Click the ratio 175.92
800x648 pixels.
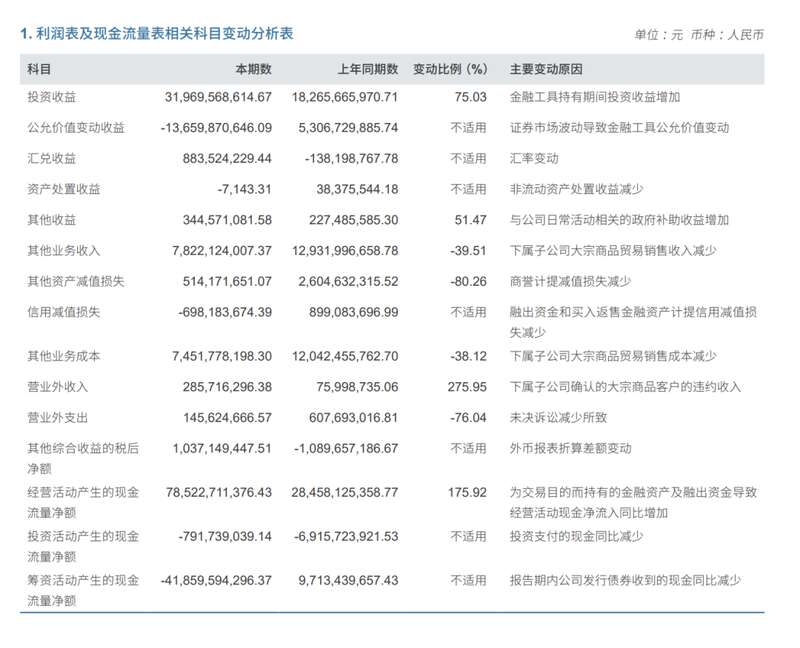coord(467,492)
